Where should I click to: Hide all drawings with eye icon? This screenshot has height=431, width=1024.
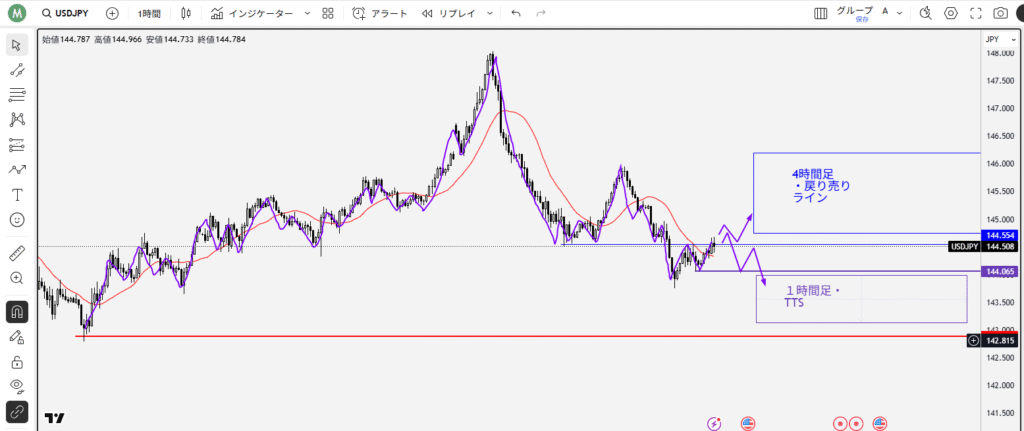[17, 386]
